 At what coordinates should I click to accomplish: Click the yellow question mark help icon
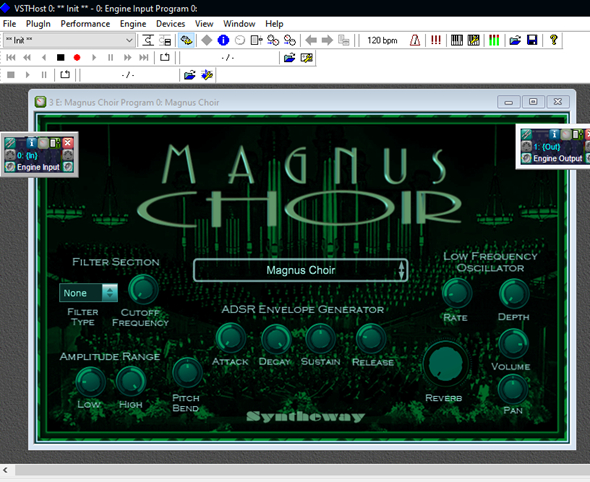(553, 40)
